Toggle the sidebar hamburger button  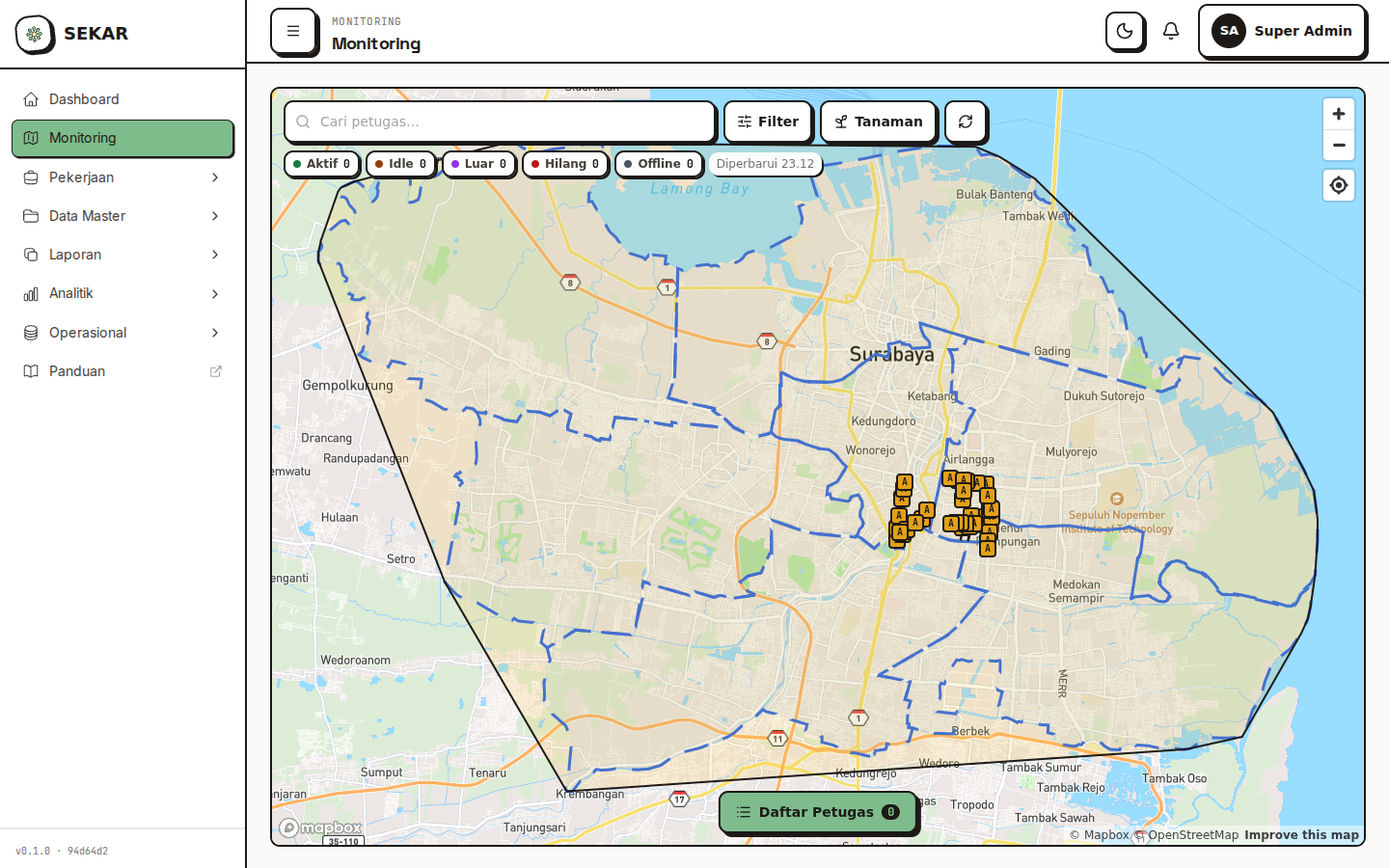click(293, 31)
